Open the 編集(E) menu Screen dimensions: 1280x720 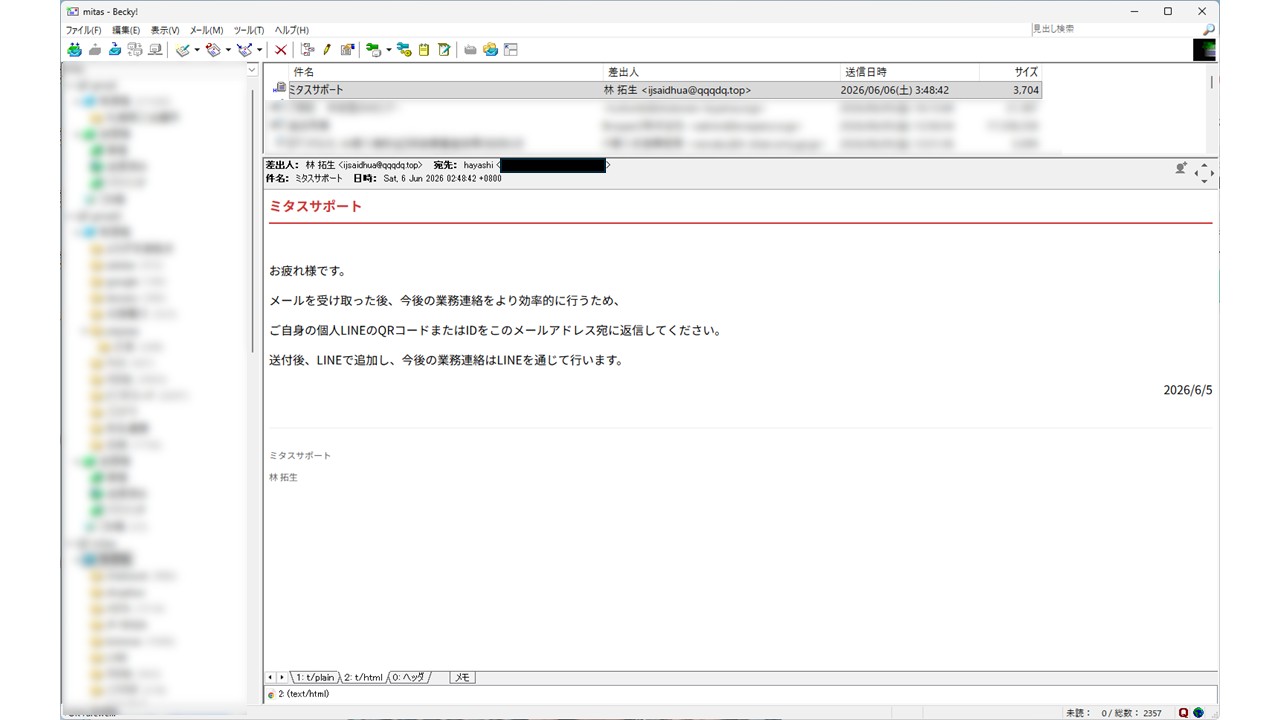(x=126, y=30)
